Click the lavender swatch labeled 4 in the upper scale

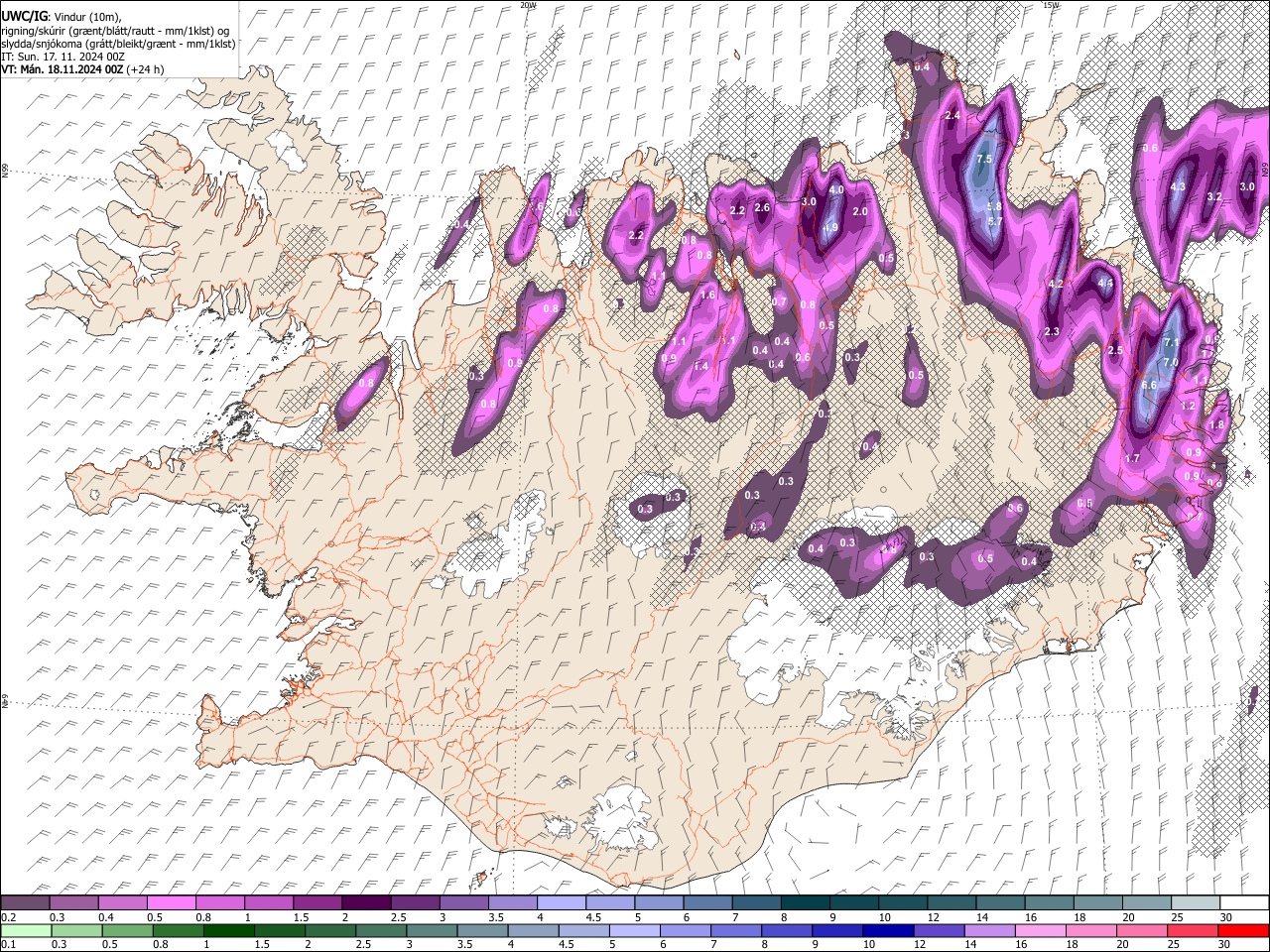coord(562,902)
